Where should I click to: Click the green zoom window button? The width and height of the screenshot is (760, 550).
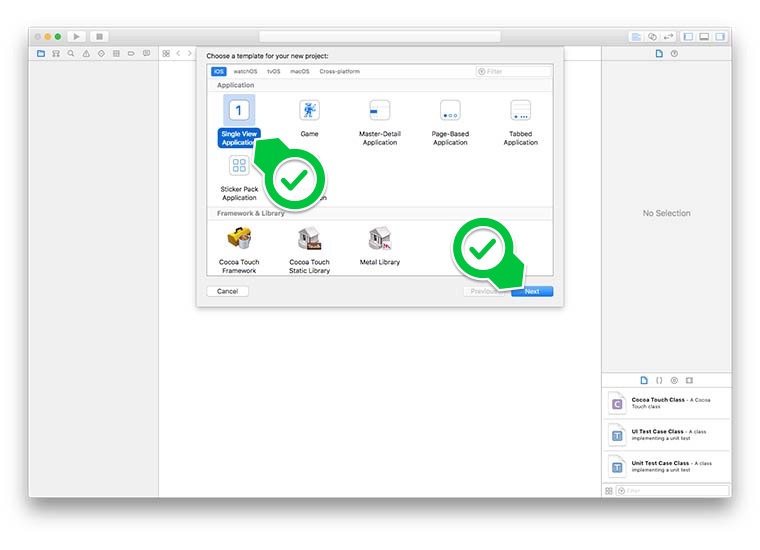pyautogui.click(x=58, y=37)
